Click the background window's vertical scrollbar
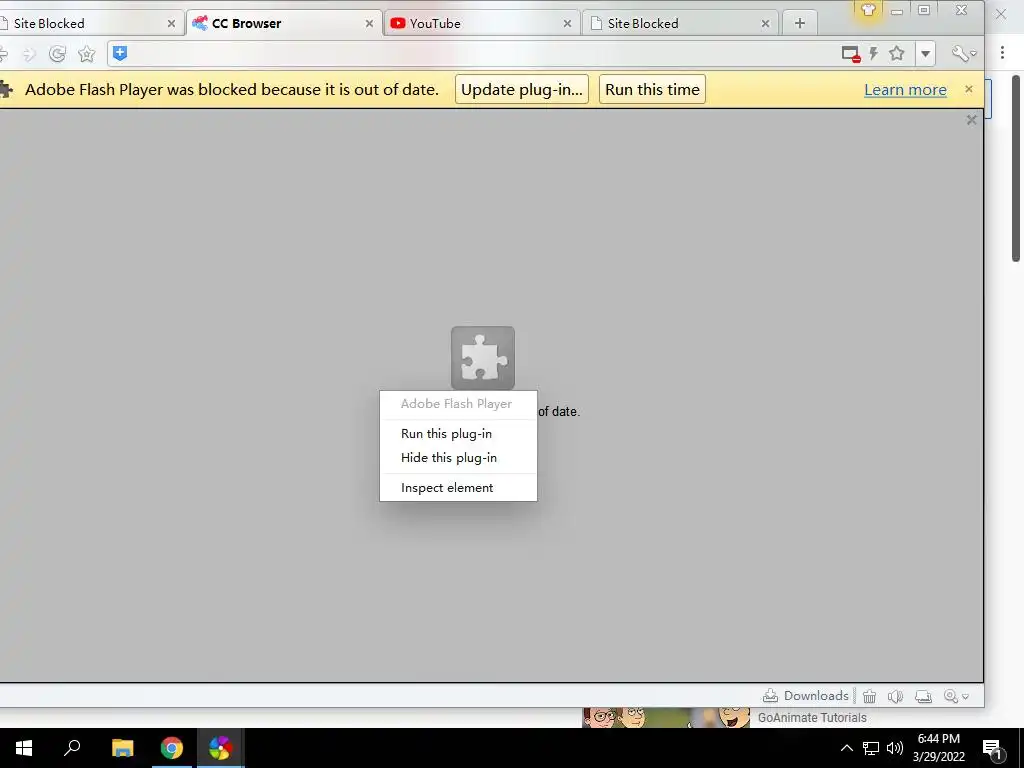1024x768 pixels. 1016,168
